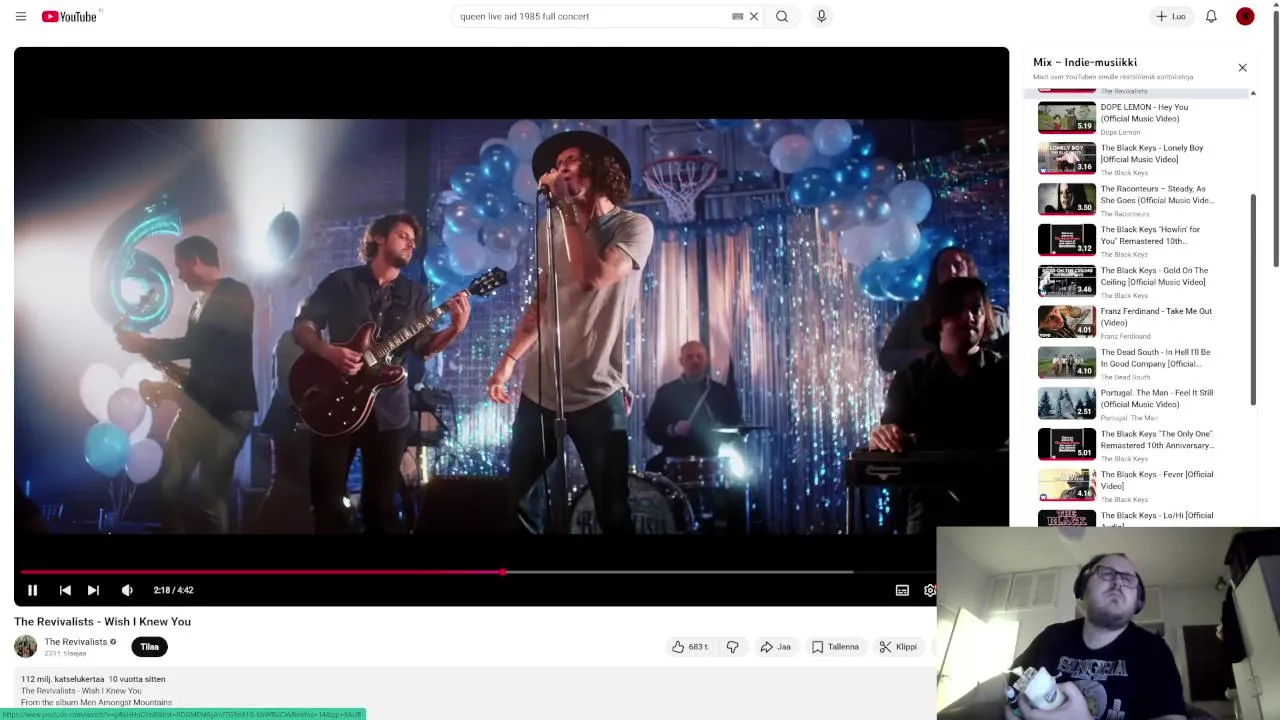This screenshot has width=1280, height=720.
Task: Open the hamburger guide menu
Action: pos(21,16)
